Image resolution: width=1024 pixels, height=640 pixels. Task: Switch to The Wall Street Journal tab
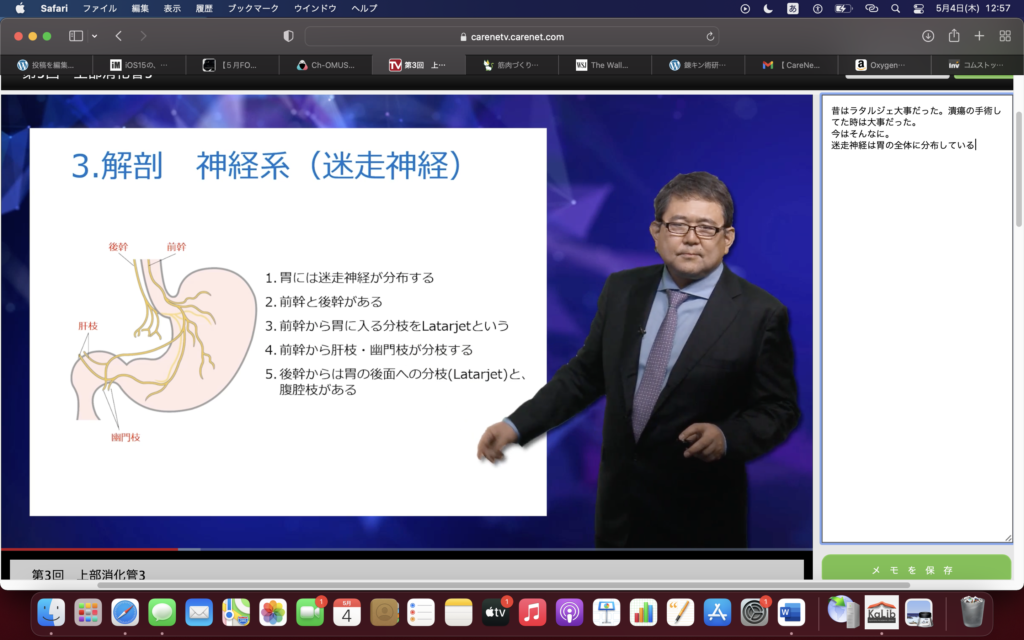605,65
